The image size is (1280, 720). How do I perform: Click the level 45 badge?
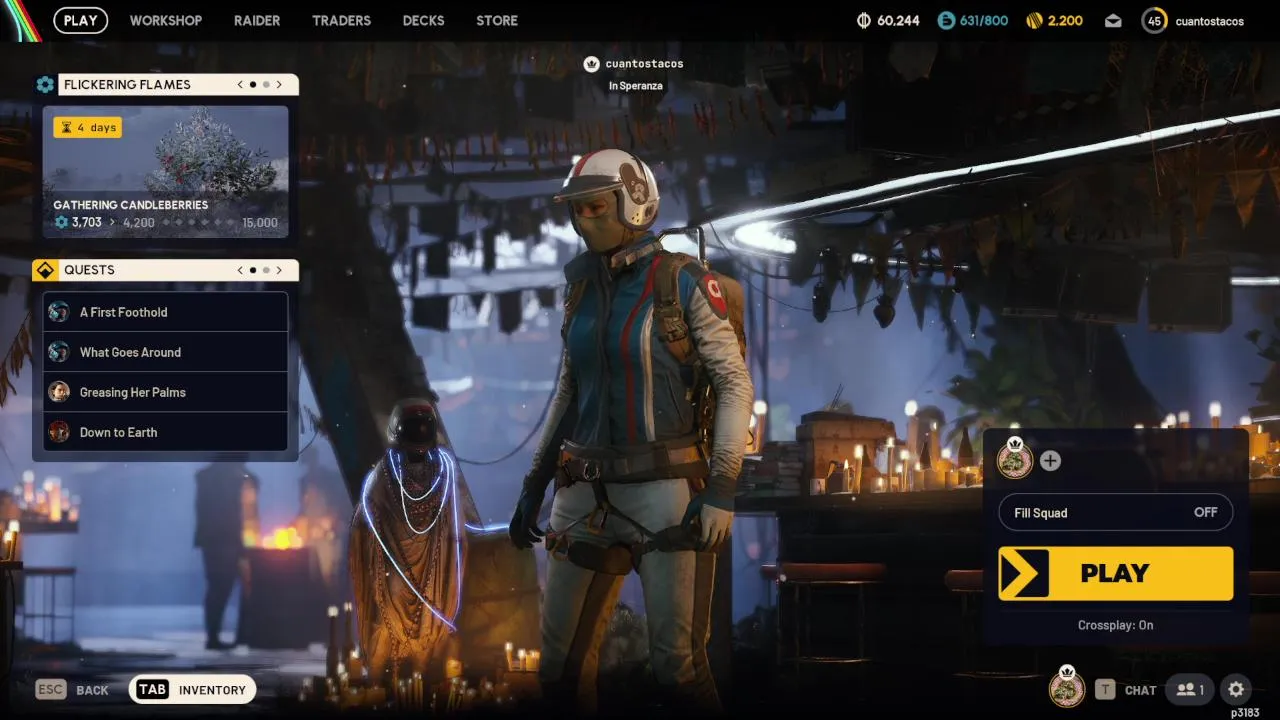(x=1154, y=20)
